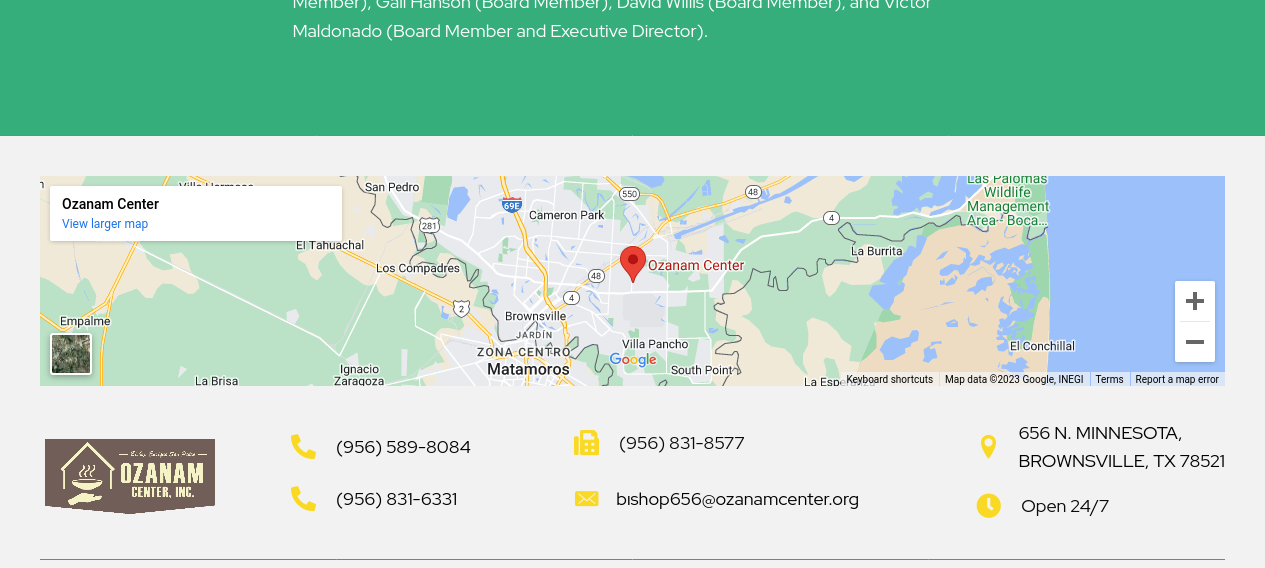
Task: Click the Villa Pancho map label
Action: coord(655,344)
